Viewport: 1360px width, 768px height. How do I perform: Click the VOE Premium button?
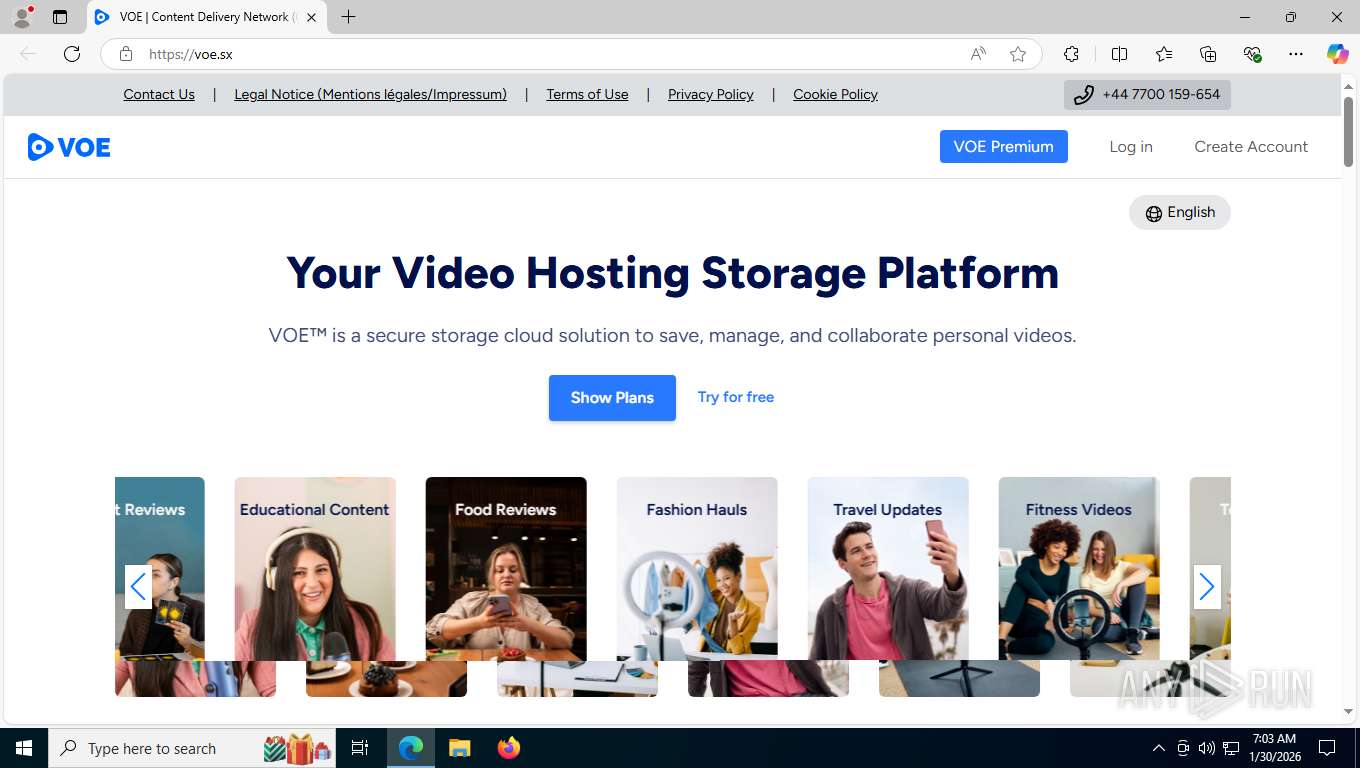point(1003,146)
